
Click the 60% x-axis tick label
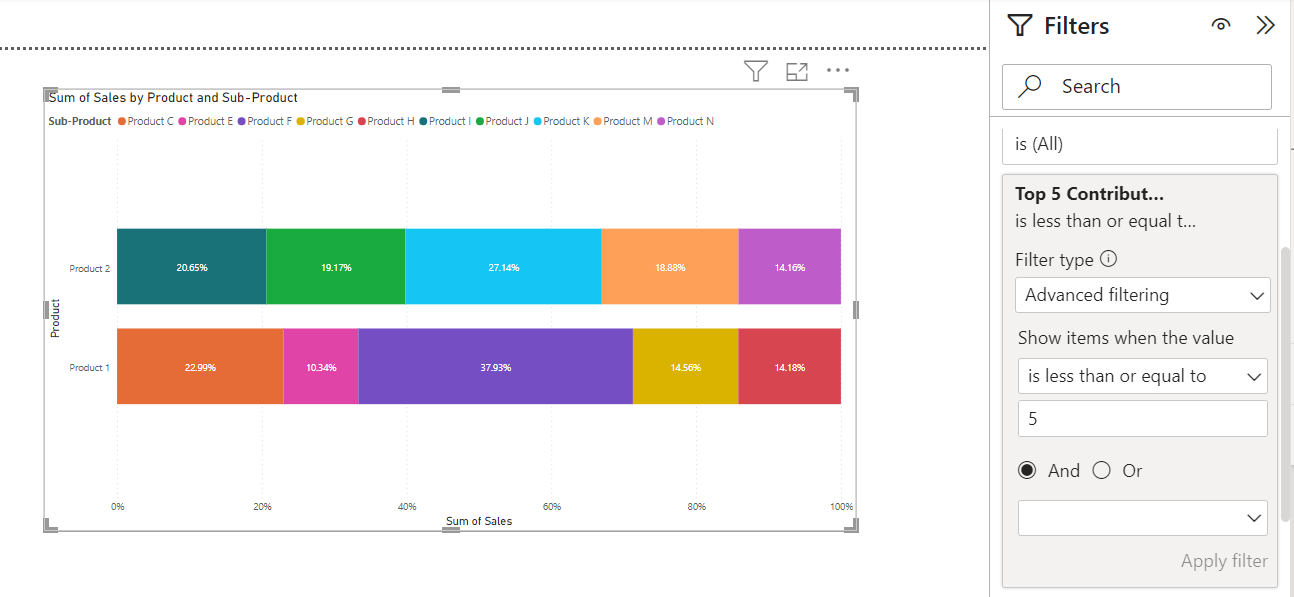point(551,506)
